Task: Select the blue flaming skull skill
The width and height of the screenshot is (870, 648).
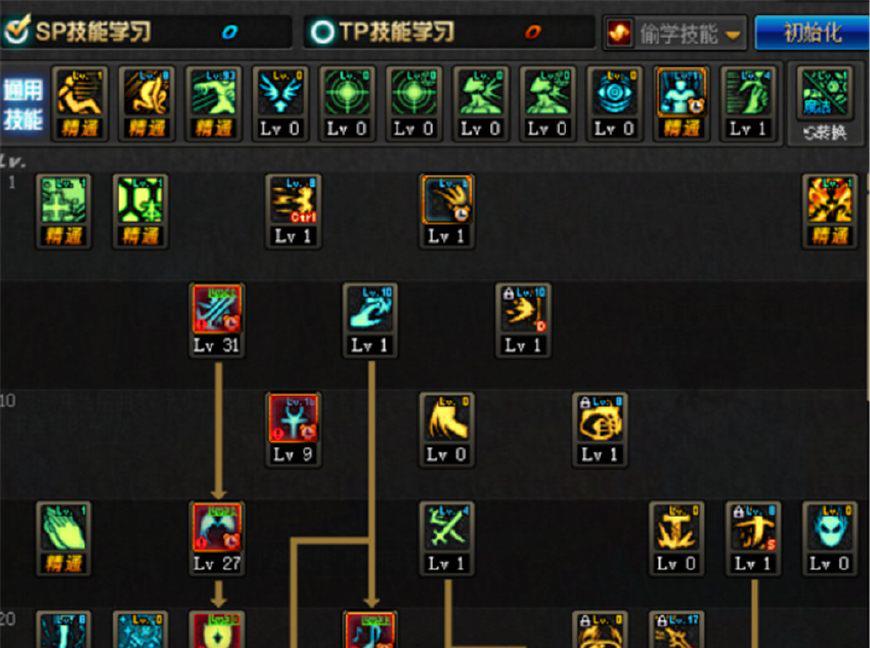Action: point(830,538)
